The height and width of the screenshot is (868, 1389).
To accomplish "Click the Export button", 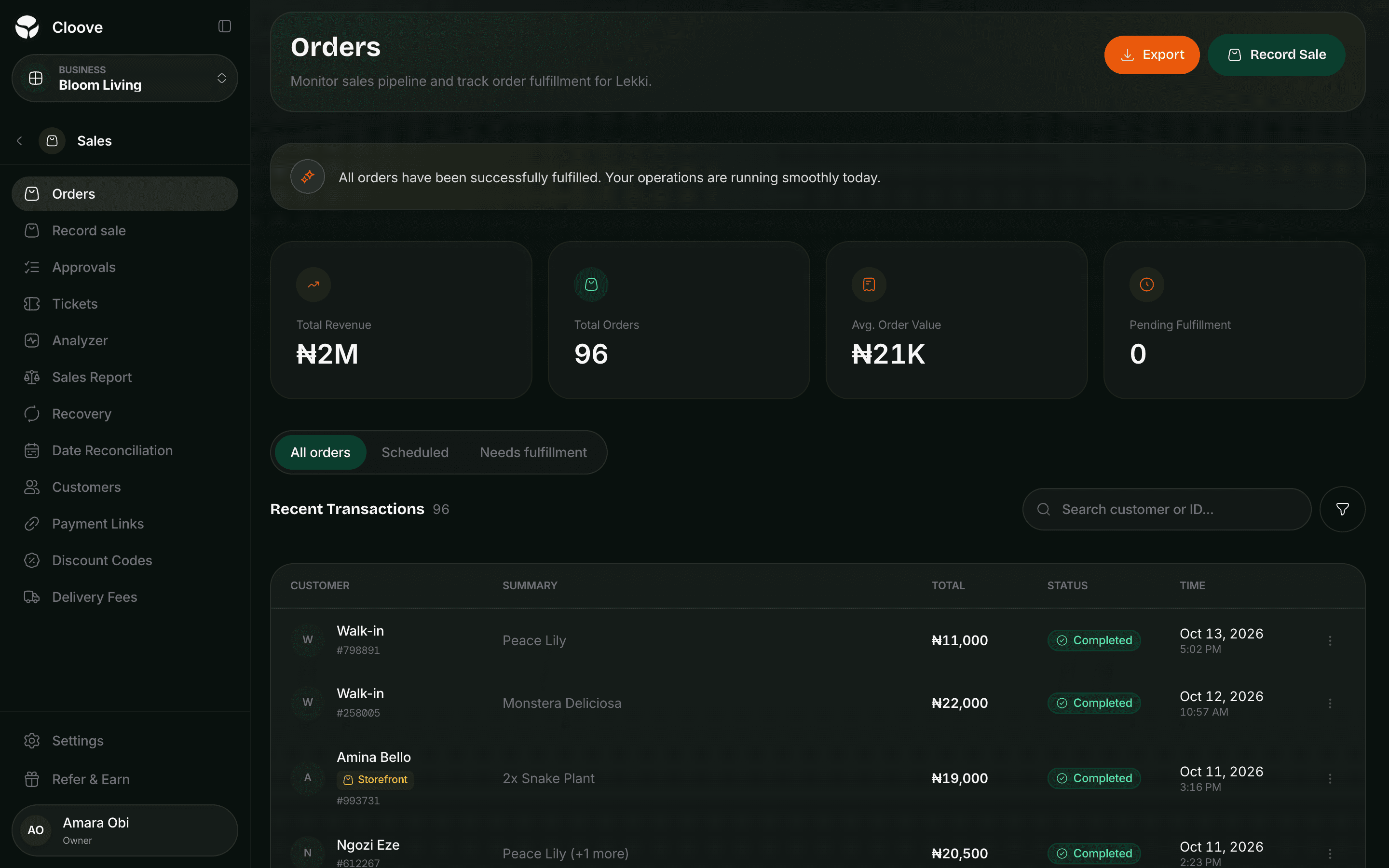I will click(1151, 54).
